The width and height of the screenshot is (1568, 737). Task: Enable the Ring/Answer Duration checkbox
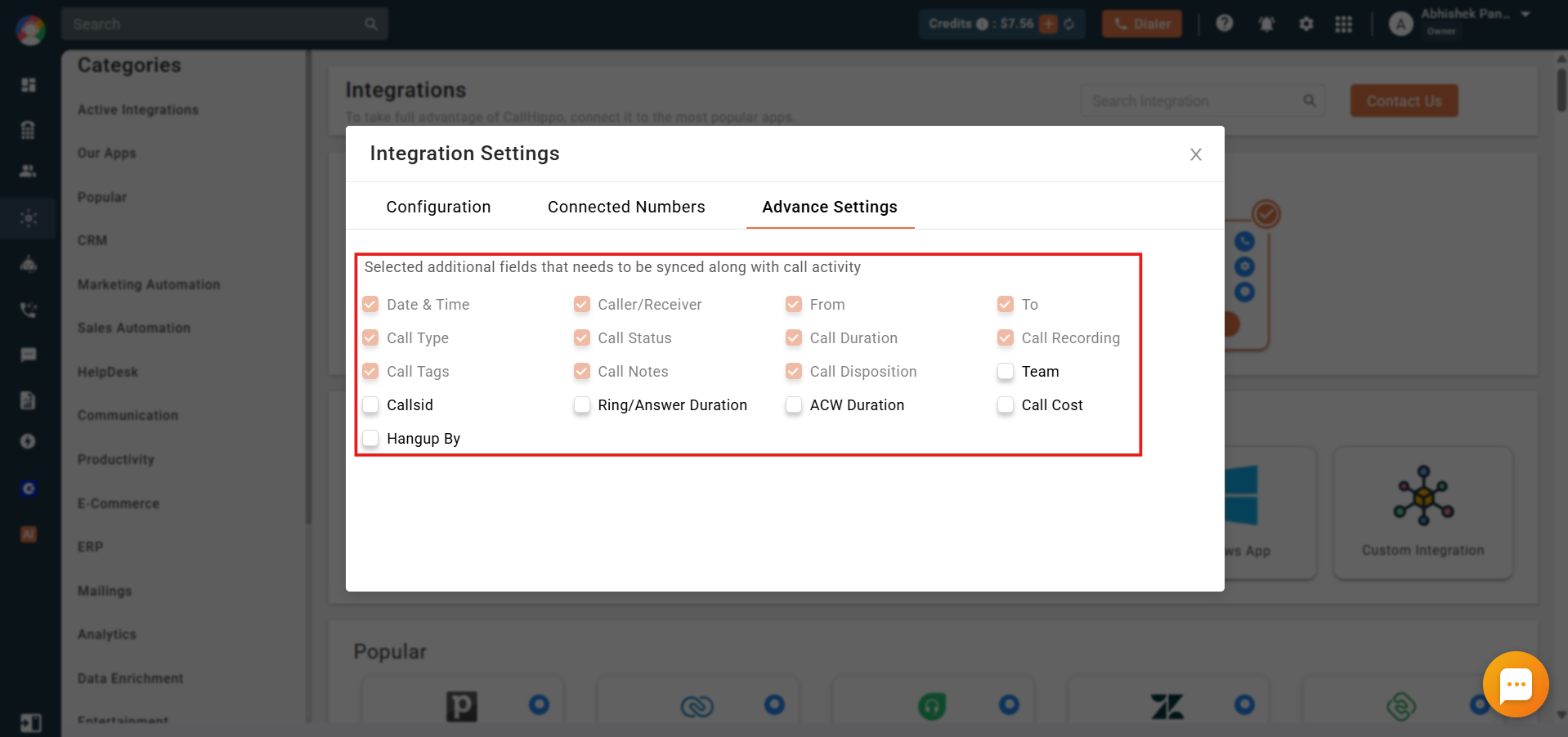[x=582, y=405]
